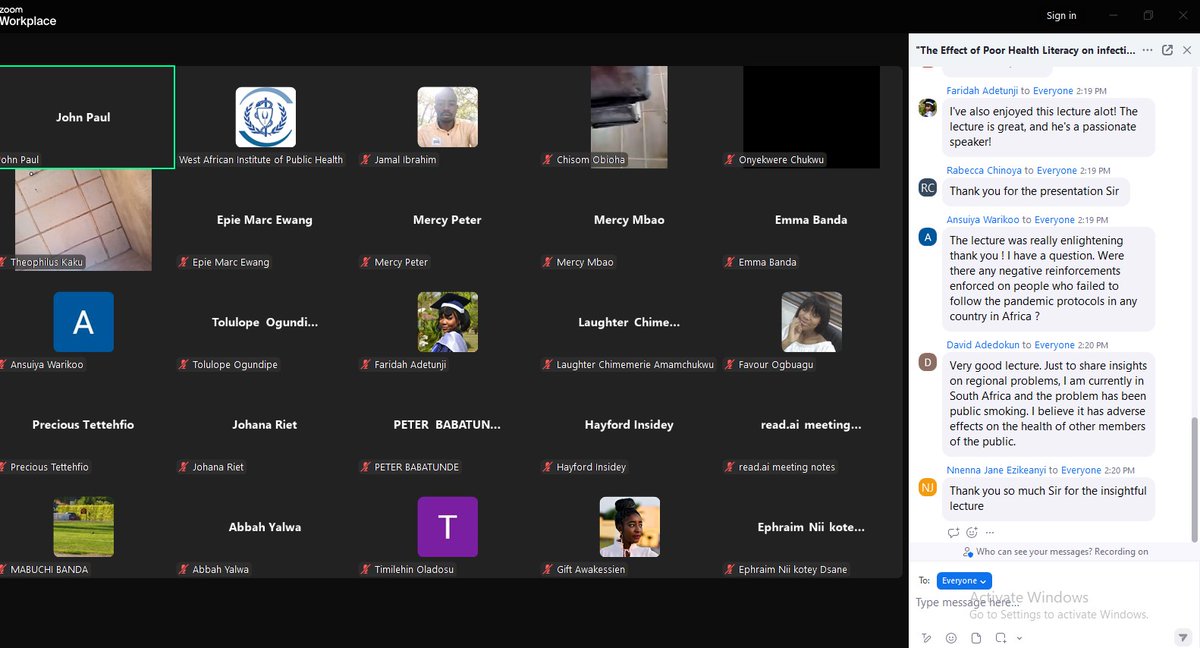Image resolution: width=1200 pixels, height=648 pixels.
Task: Click Chisom Obioha's muted microphone icon
Action: tap(549, 160)
